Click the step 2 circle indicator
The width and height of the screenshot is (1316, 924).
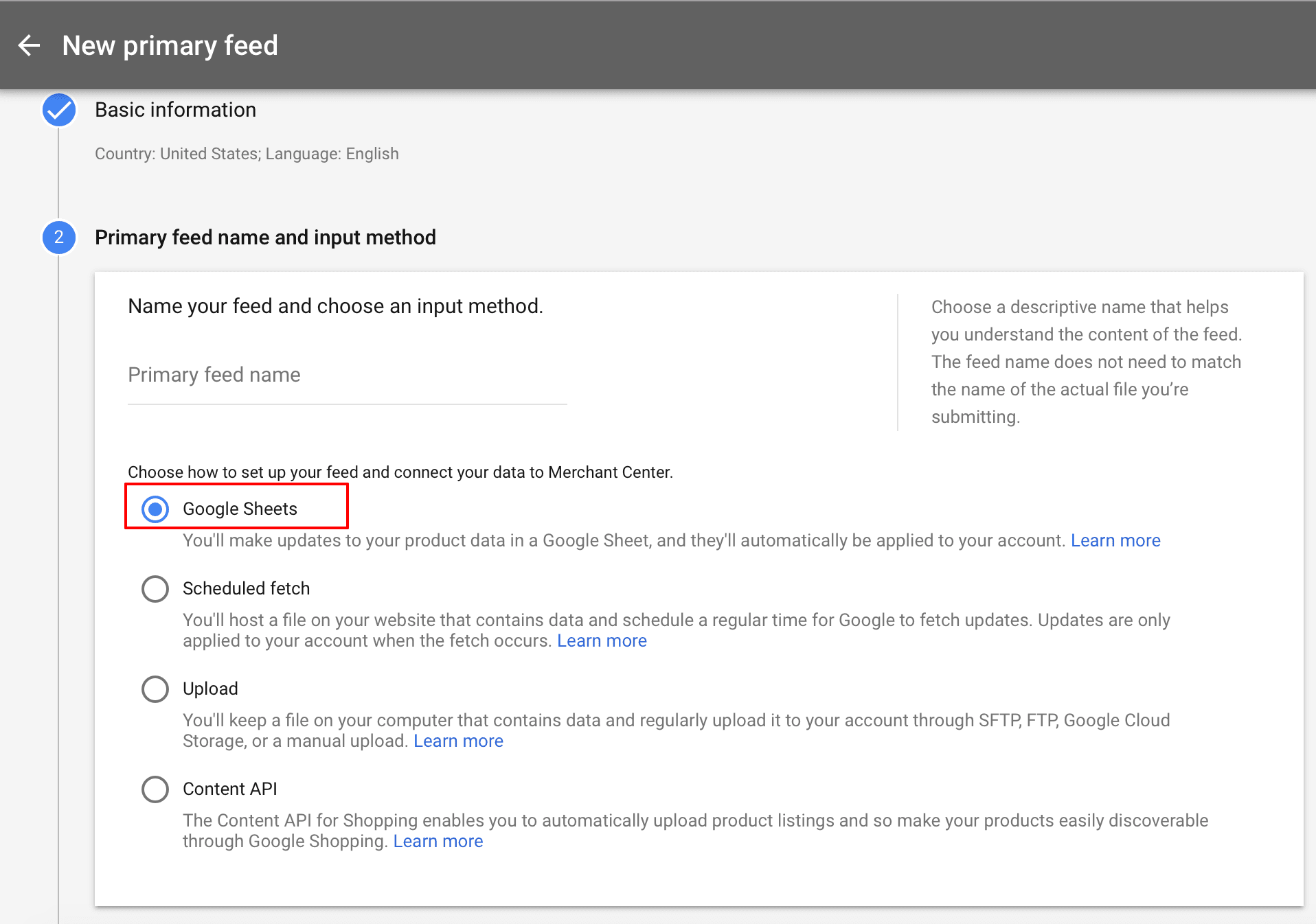pos(58,238)
